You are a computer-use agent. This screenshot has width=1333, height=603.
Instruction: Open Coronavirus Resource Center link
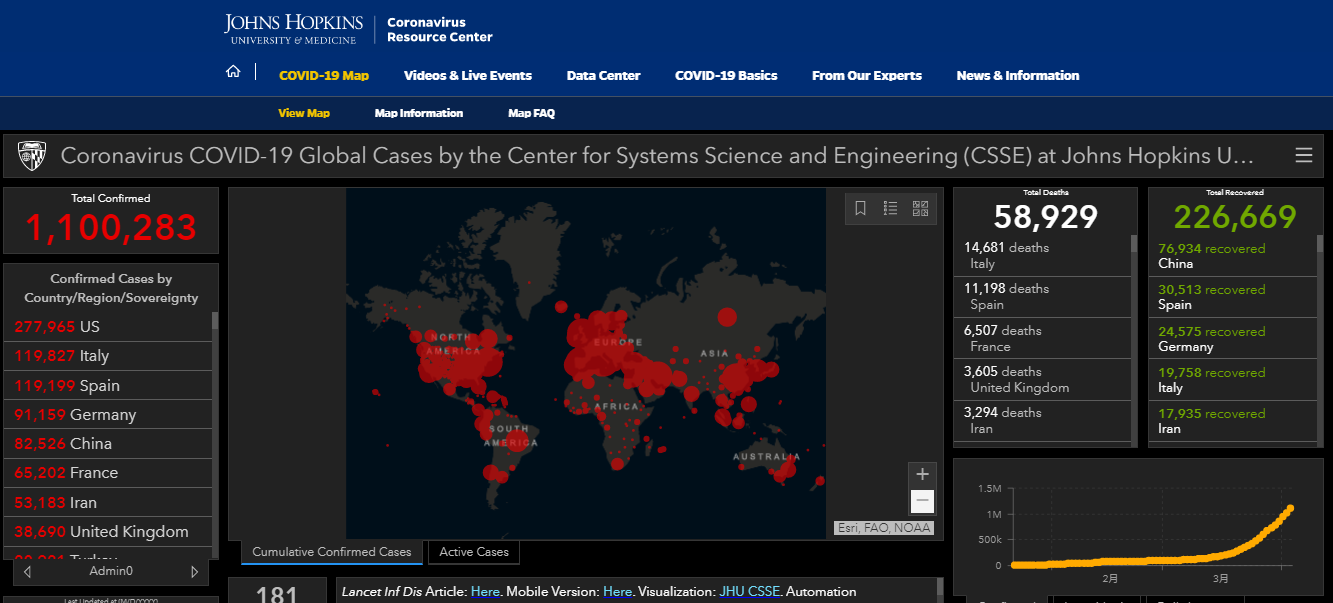point(440,29)
